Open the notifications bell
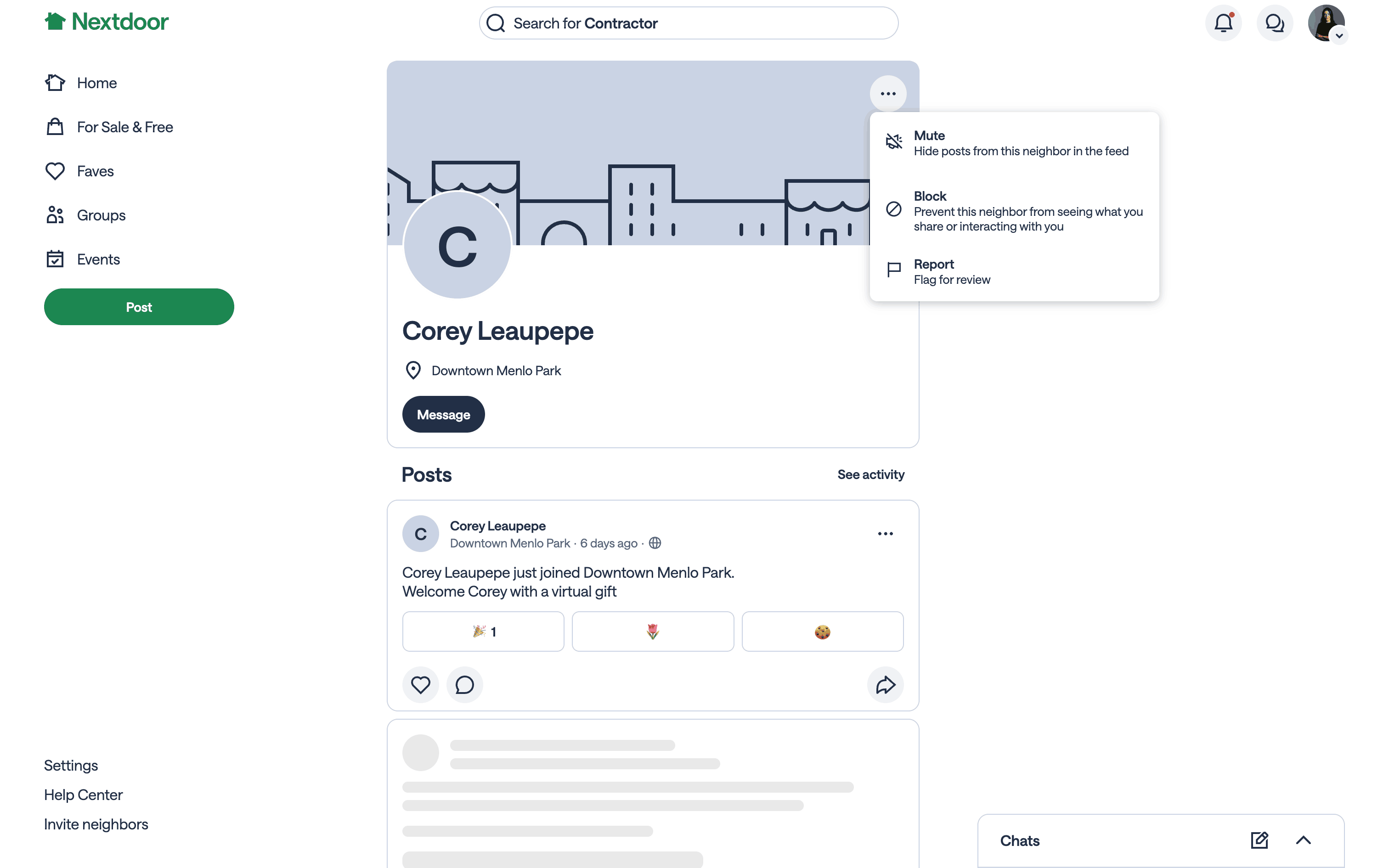1389x868 pixels. [x=1223, y=23]
